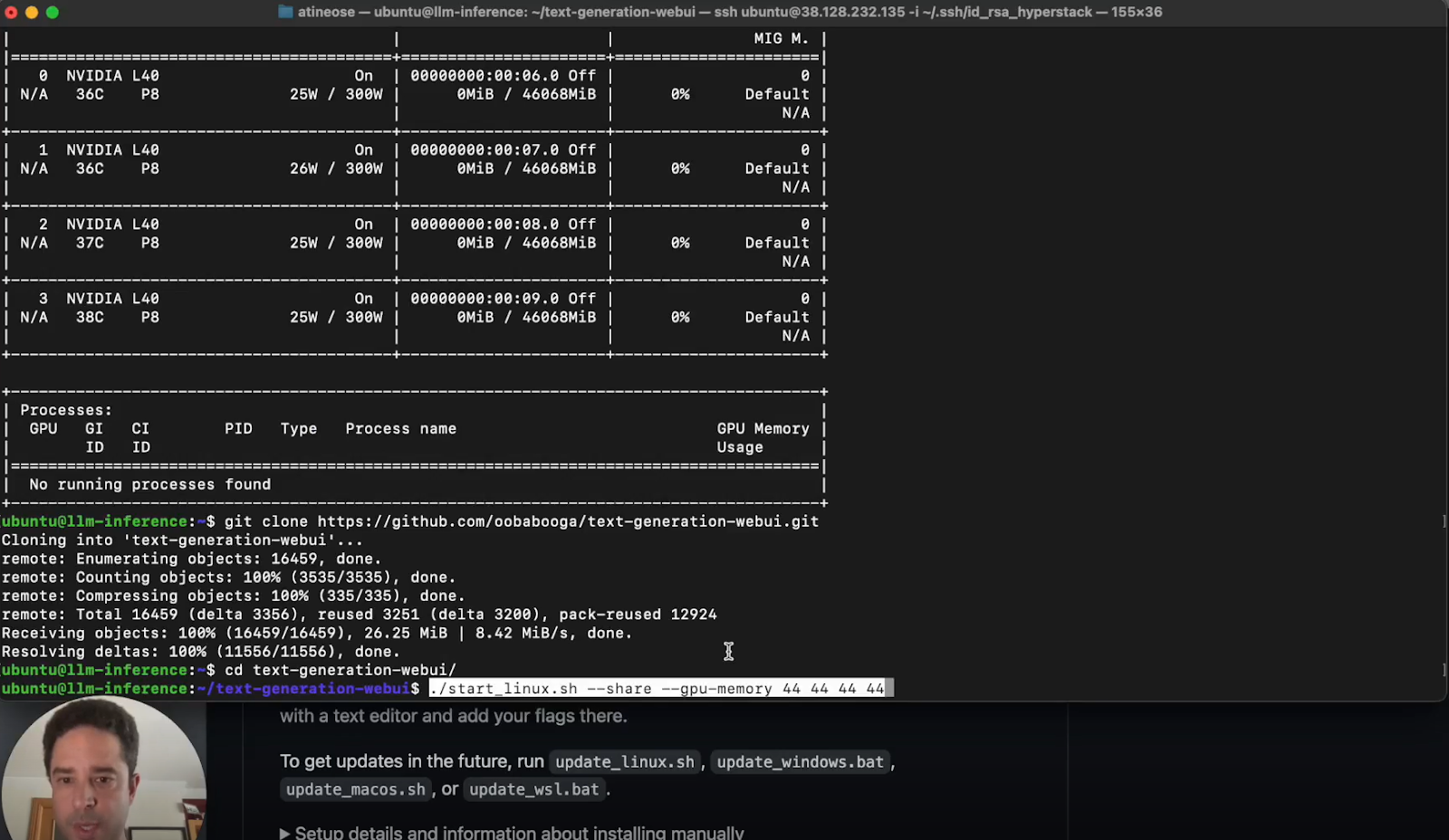Click 'MIG M.' header text
This screenshot has height=840, width=1449.
click(x=782, y=39)
